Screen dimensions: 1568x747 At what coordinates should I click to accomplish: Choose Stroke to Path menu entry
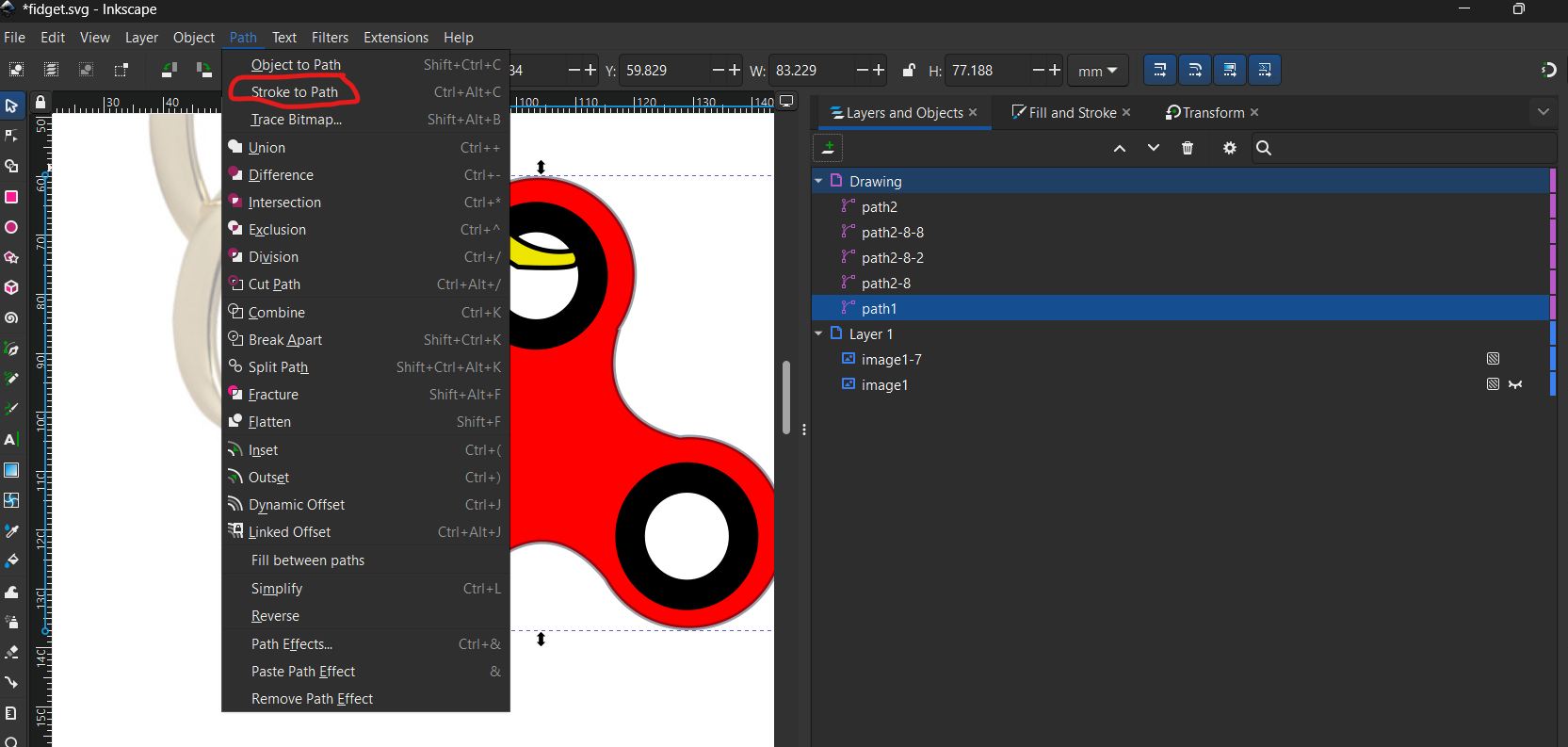pos(295,92)
